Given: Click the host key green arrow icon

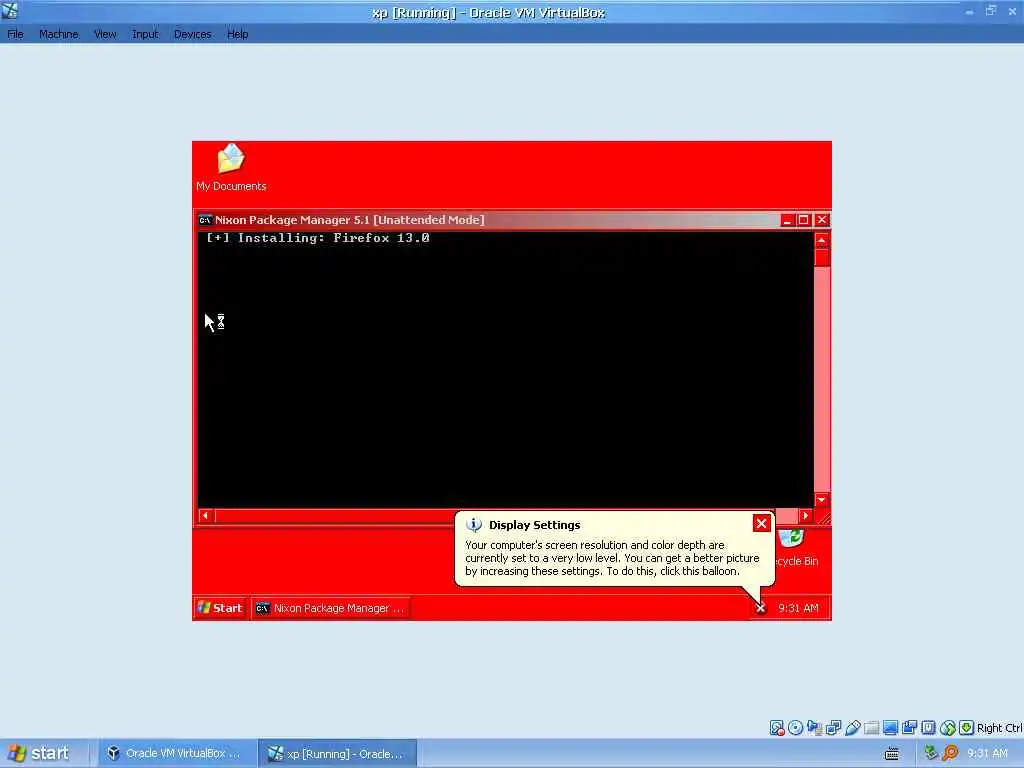Looking at the screenshot, I should click(x=967, y=728).
